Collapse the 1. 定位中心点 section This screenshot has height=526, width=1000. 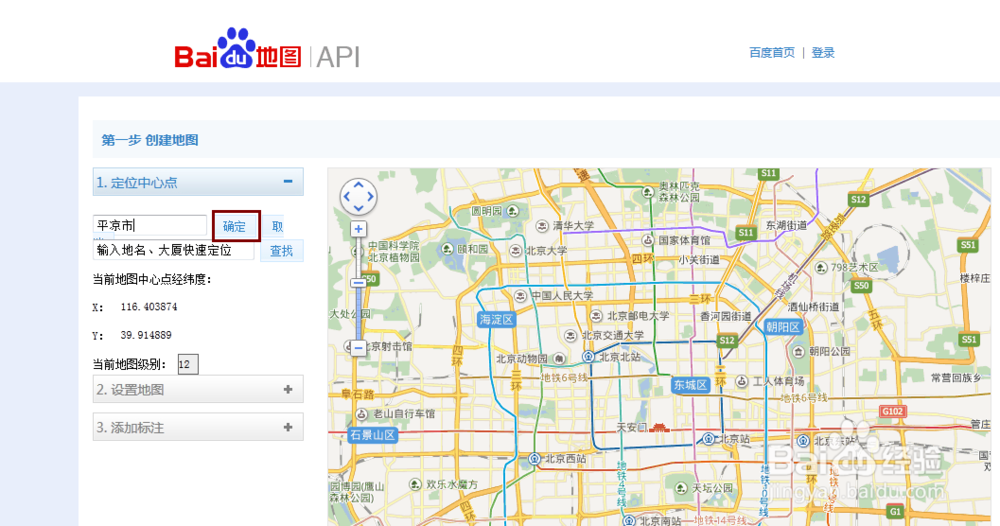[198, 182]
